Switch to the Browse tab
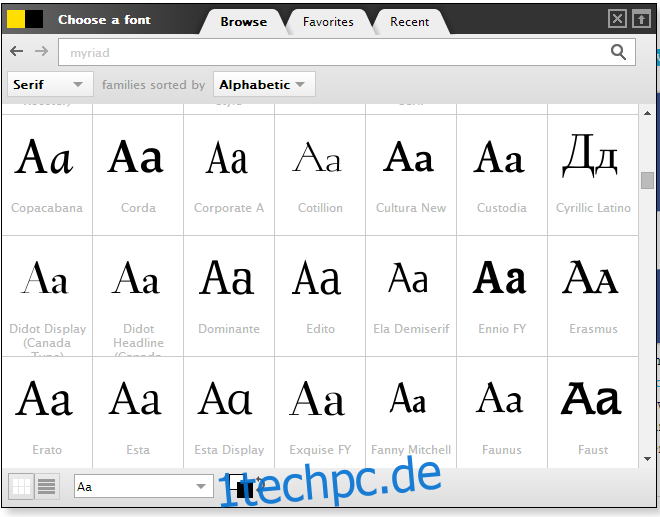Screen dimensions: 660x517 pos(244,22)
